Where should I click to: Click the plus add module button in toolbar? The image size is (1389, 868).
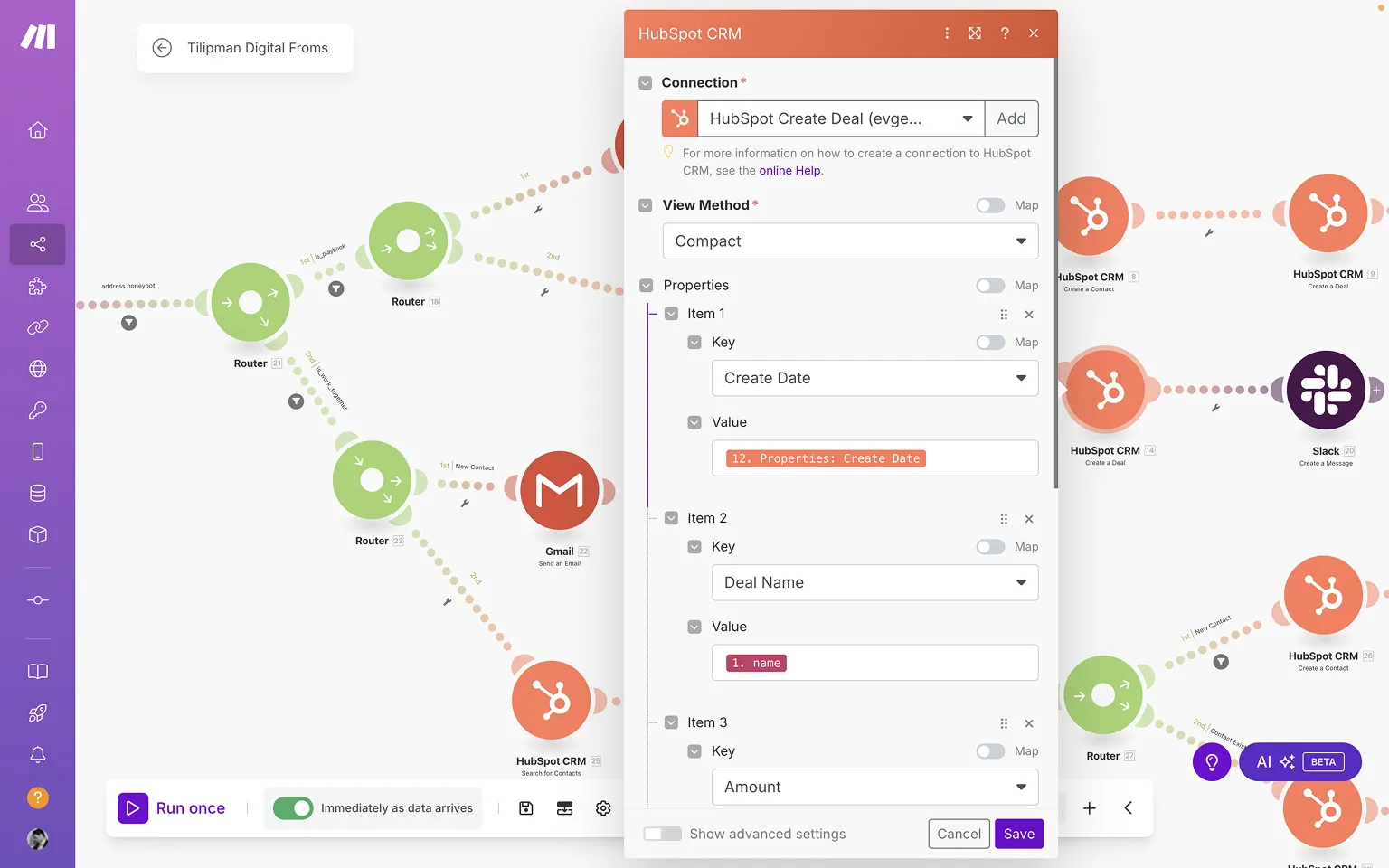click(1090, 808)
